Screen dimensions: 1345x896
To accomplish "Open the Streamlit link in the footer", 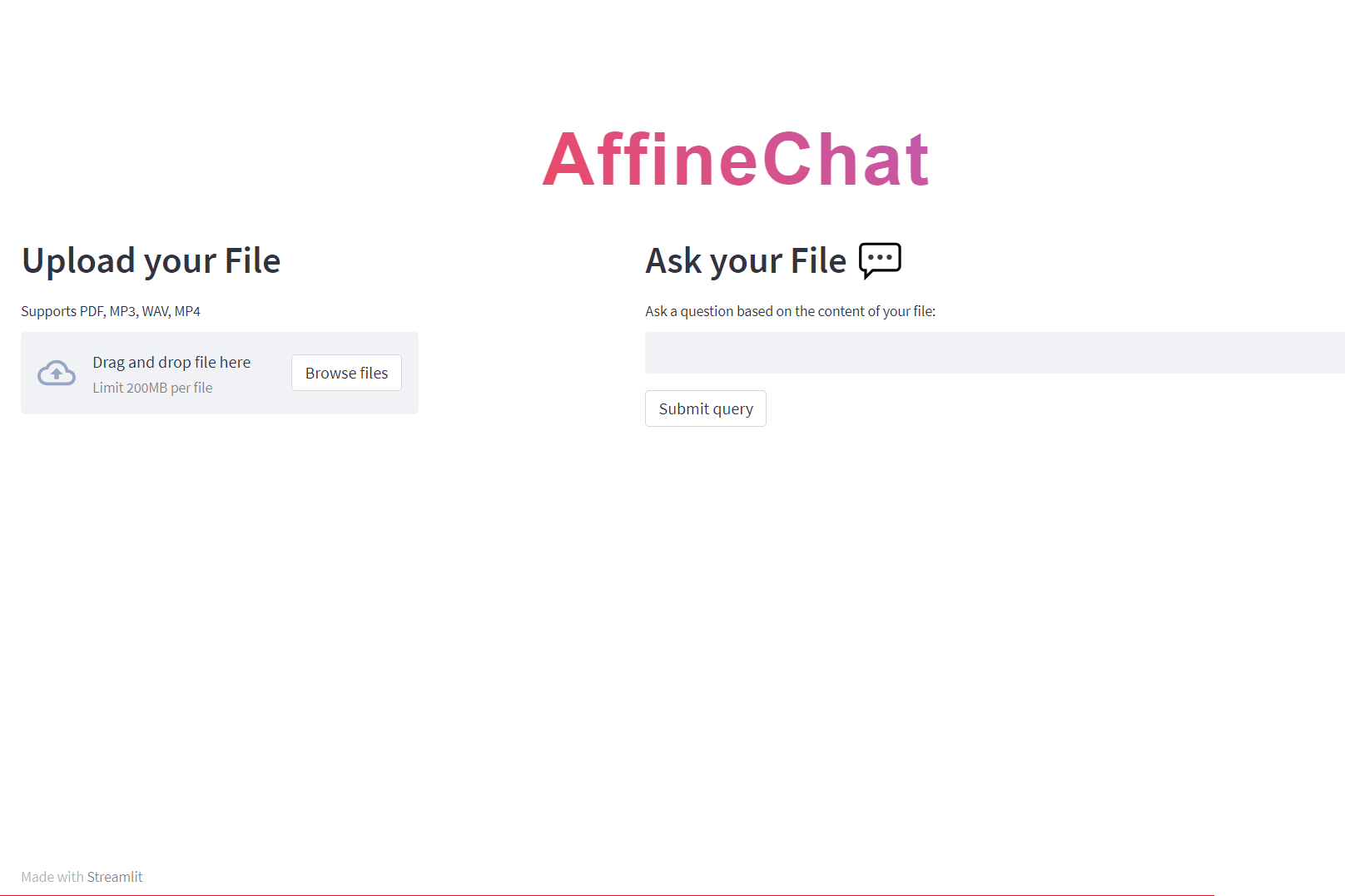I will tap(115, 877).
